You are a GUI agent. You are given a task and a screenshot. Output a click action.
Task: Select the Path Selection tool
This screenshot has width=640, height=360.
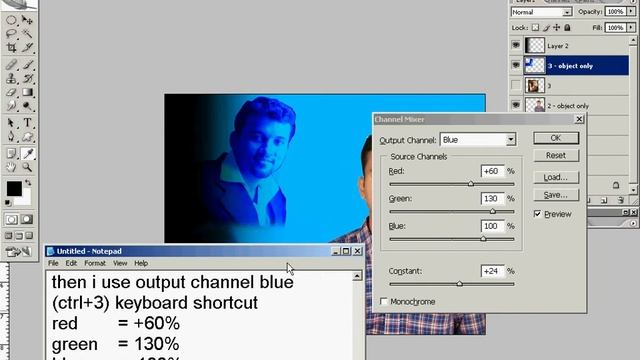pos(11,122)
